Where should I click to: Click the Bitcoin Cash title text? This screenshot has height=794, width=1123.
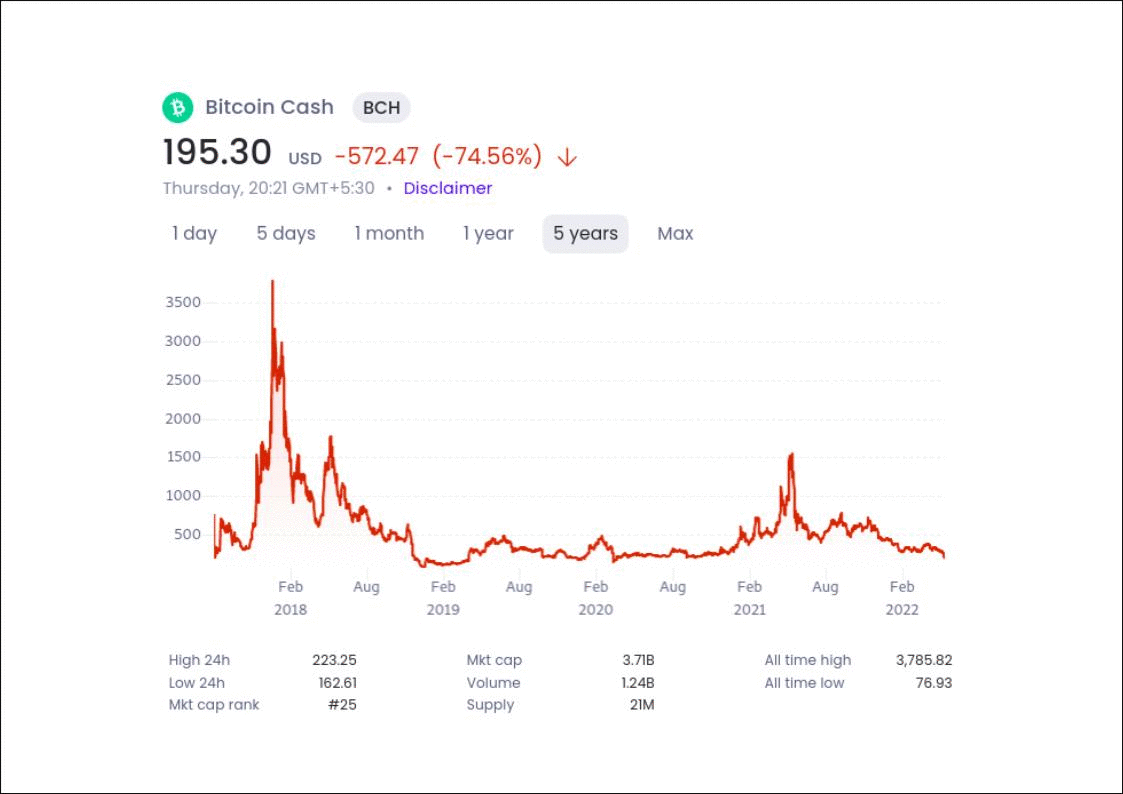click(269, 107)
